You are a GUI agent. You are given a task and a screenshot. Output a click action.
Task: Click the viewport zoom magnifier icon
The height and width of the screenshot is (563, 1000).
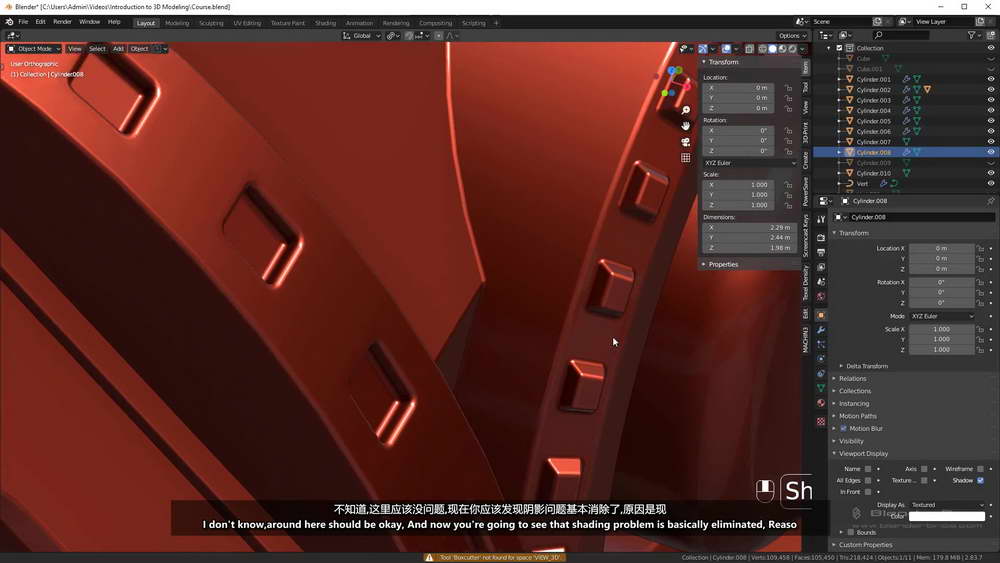tap(686, 110)
